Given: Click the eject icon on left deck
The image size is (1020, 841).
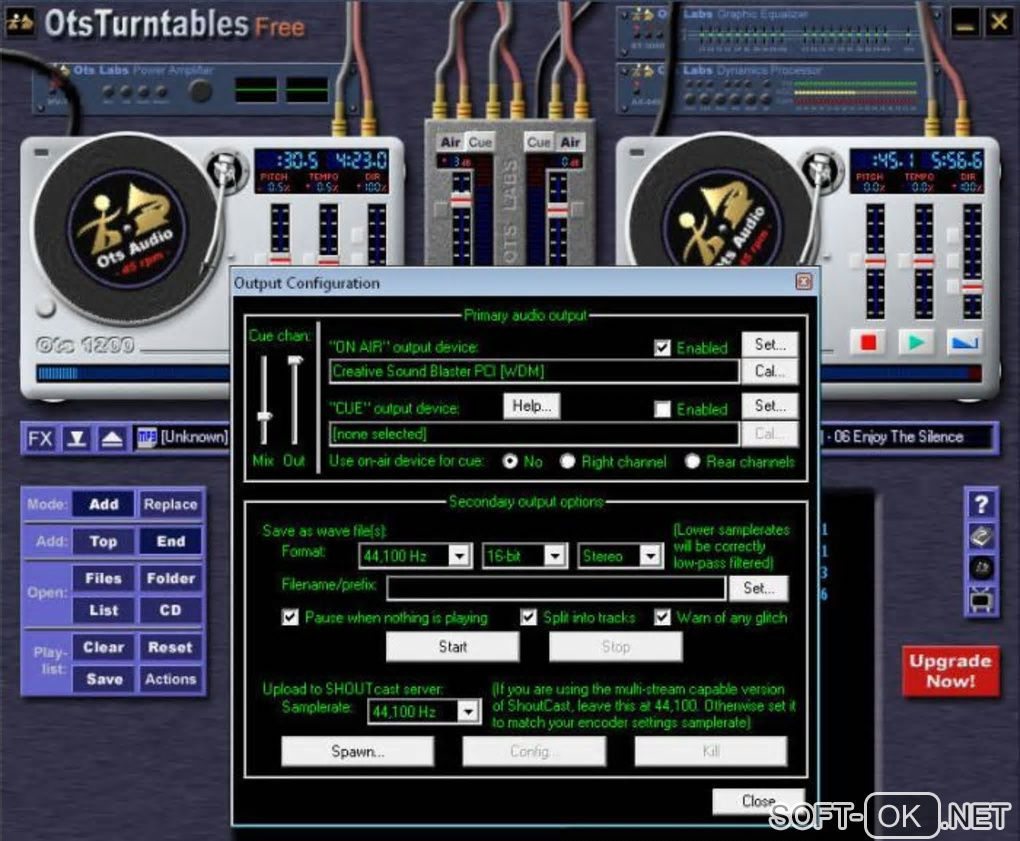Looking at the screenshot, I should point(112,439).
